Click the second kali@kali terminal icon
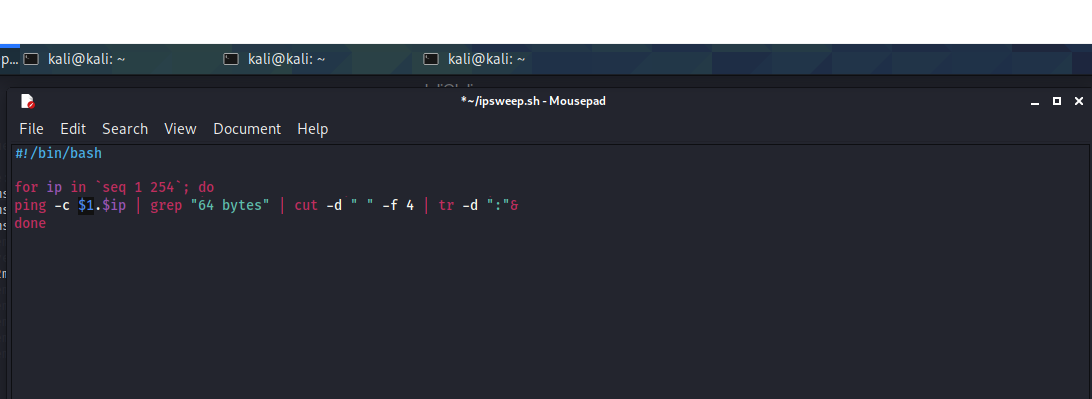 point(231,59)
